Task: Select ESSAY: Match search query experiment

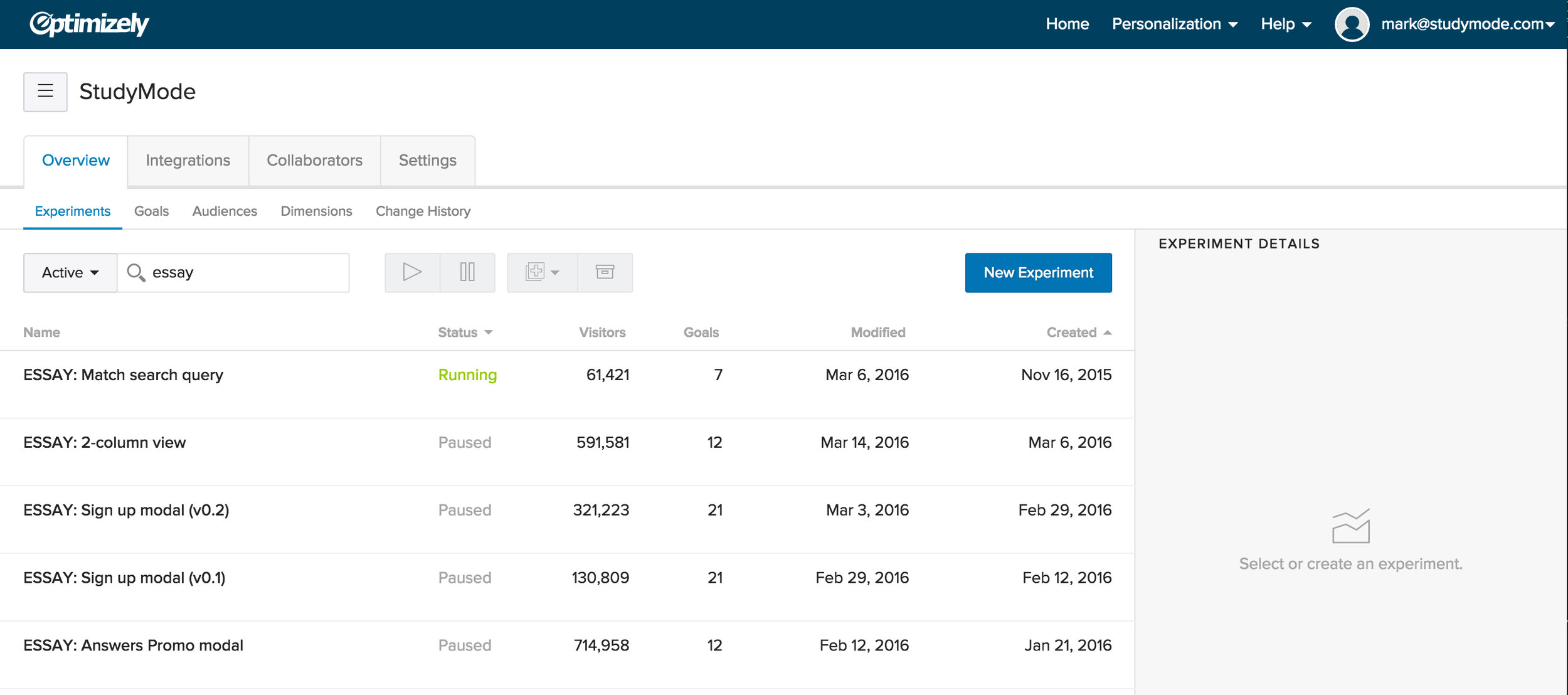Action: [124, 375]
